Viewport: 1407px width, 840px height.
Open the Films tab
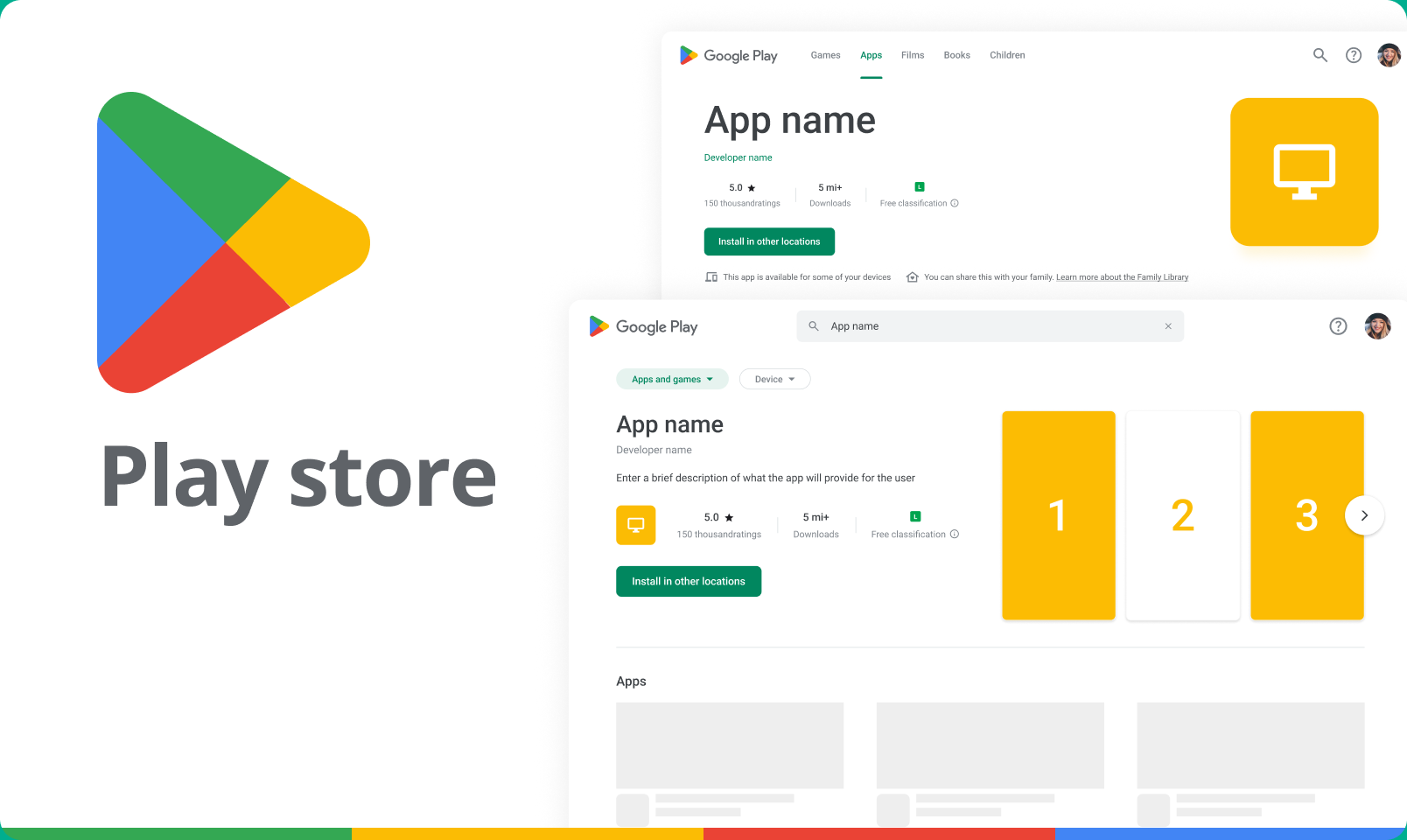pyautogui.click(x=913, y=55)
